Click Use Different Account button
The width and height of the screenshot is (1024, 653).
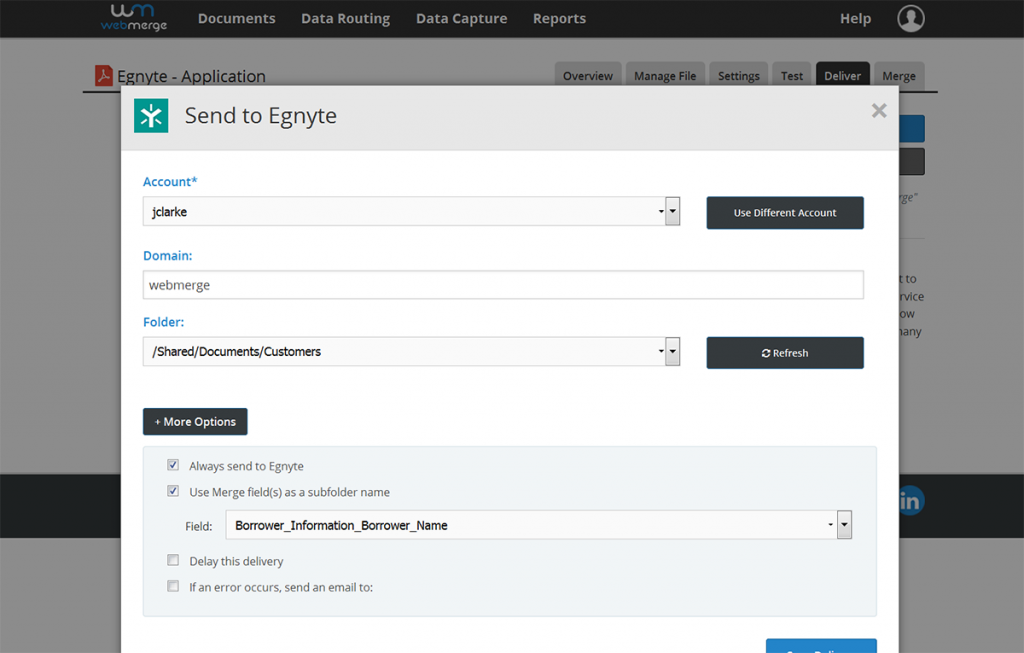click(x=785, y=213)
